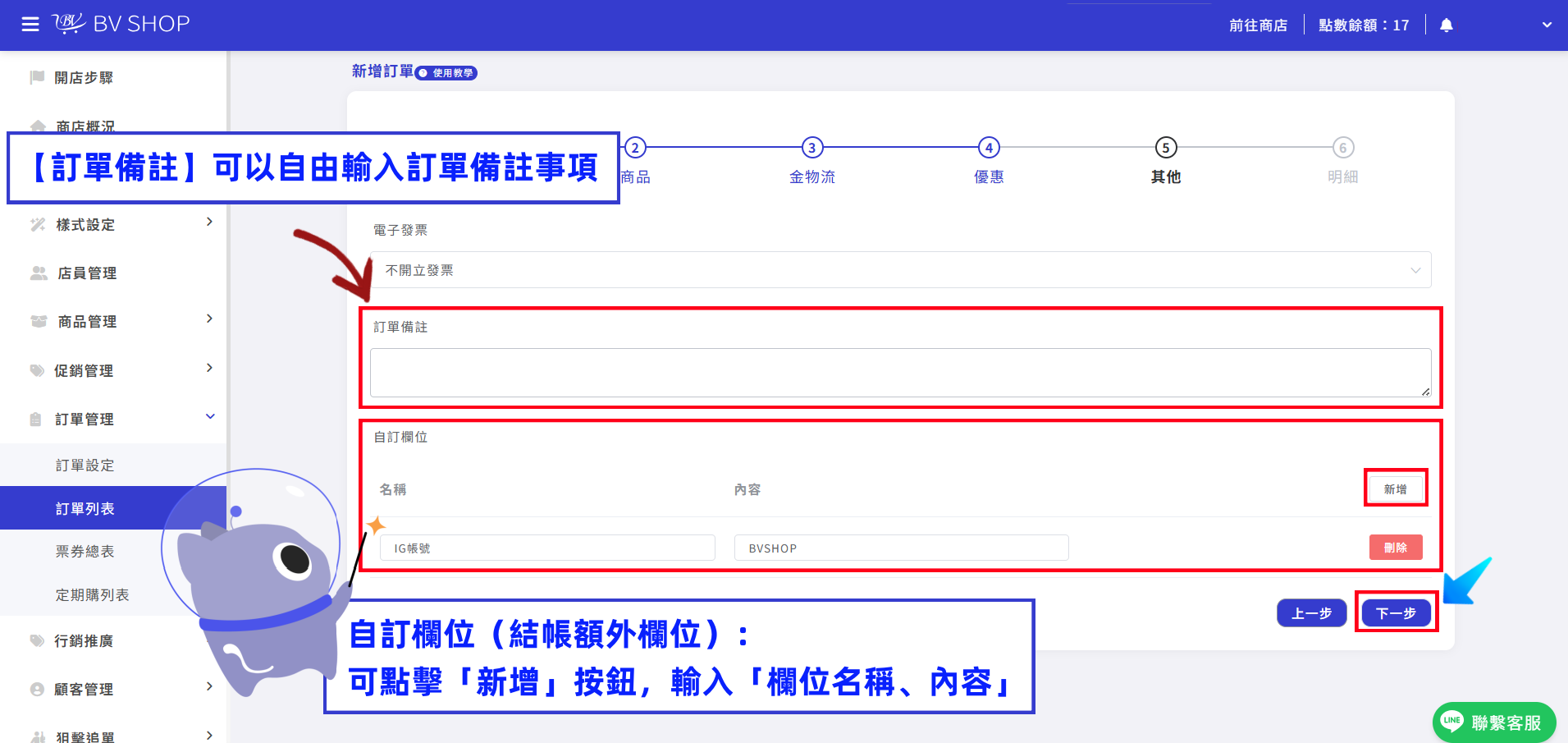Image resolution: width=1568 pixels, height=743 pixels.
Task: Expand 商品管理 chevron
Action: [x=209, y=319]
